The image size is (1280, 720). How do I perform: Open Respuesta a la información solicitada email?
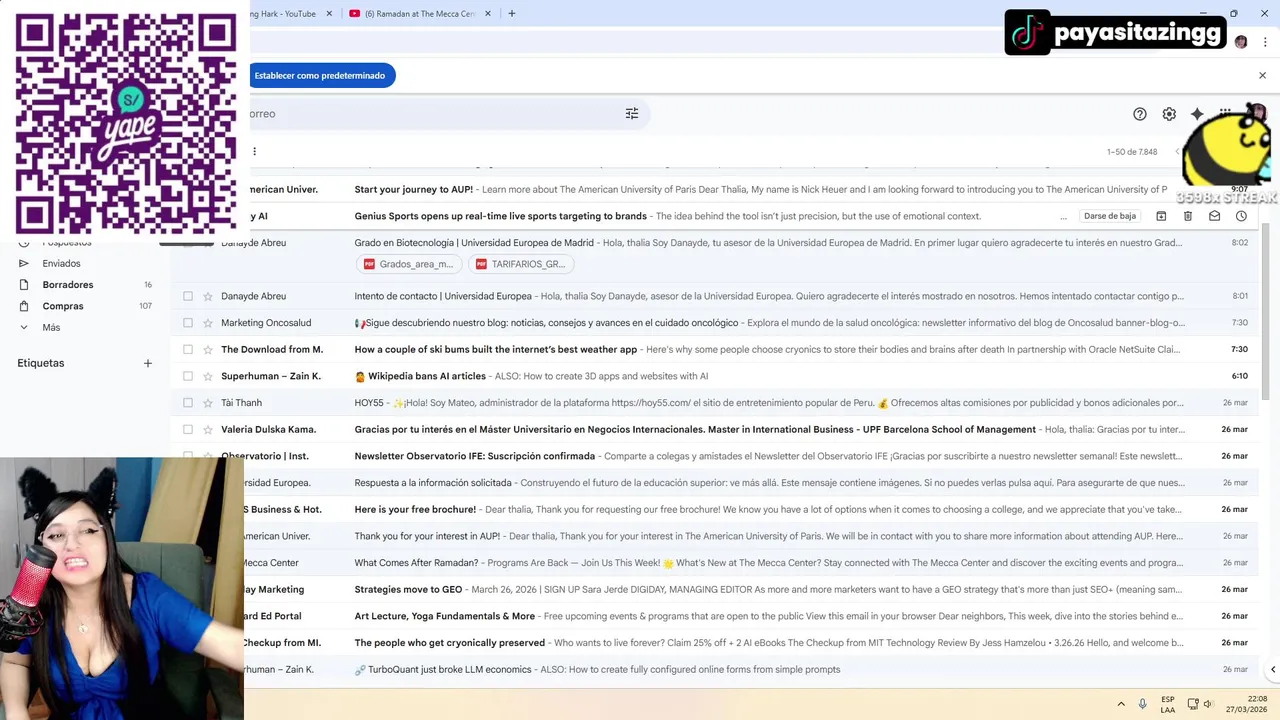pos(433,483)
